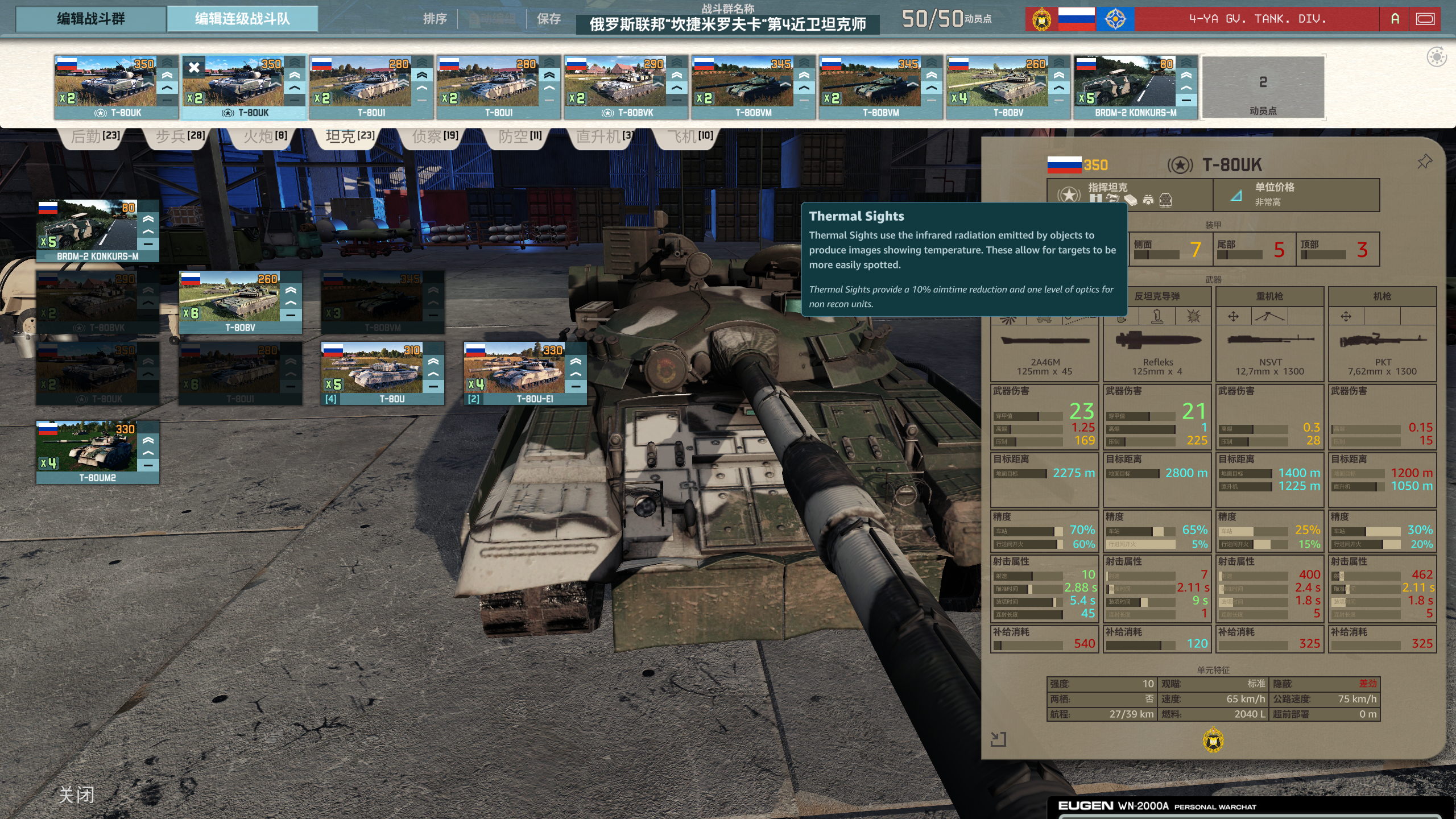Viewport: 1456px width, 819px height.
Task: Click the Russian flag in the top bar
Action: pos(1076,19)
